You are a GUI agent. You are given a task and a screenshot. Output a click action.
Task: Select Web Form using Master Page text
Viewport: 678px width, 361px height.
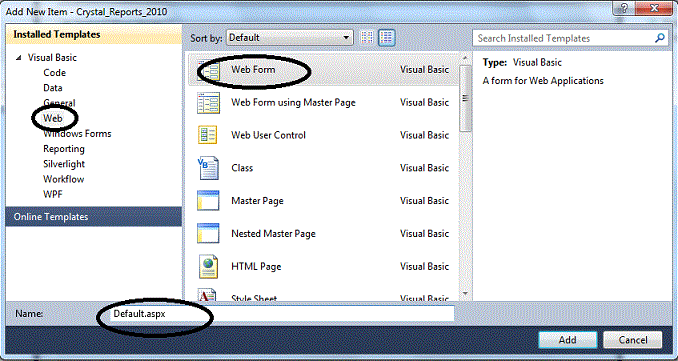tap(293, 102)
